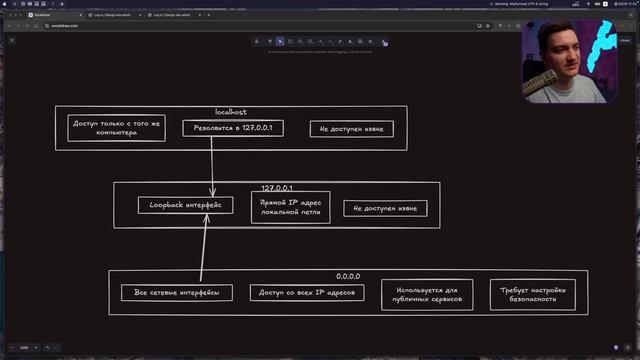Select the '127.0.0.1' title text
Image resolution: width=640 pixels, height=360 pixels.
(277, 188)
